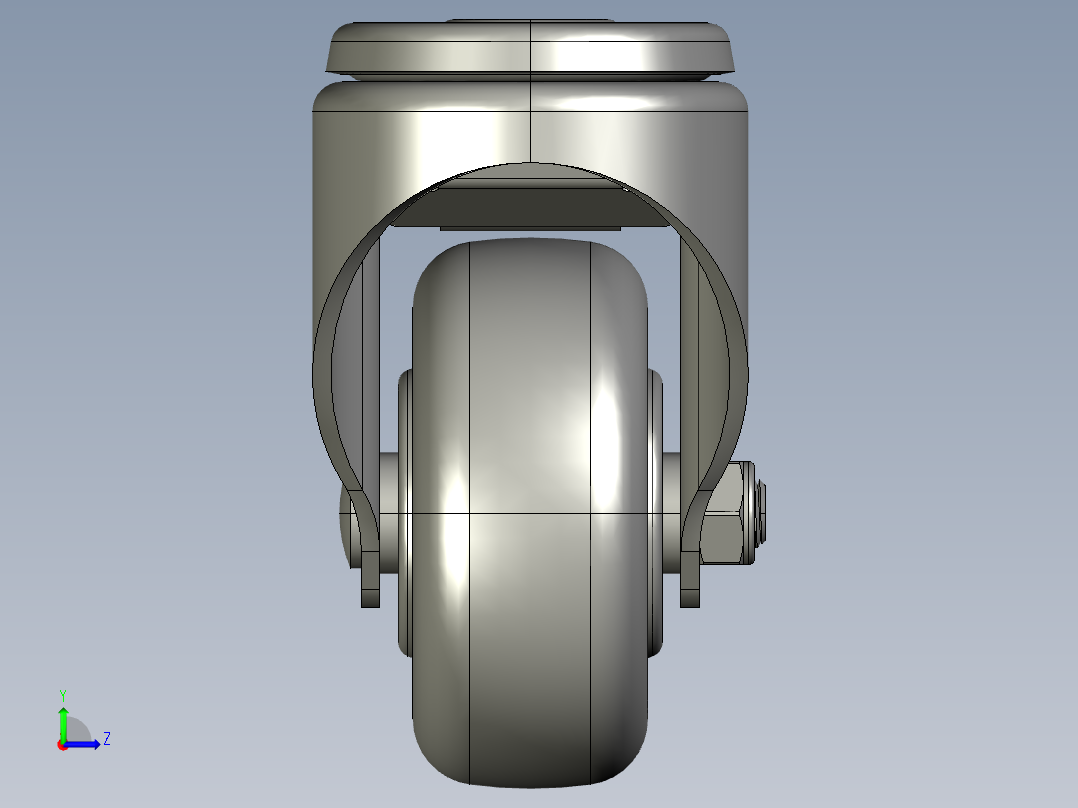Click the green Y axis arrow
Viewport: 1078px width, 808px height.
63,726
